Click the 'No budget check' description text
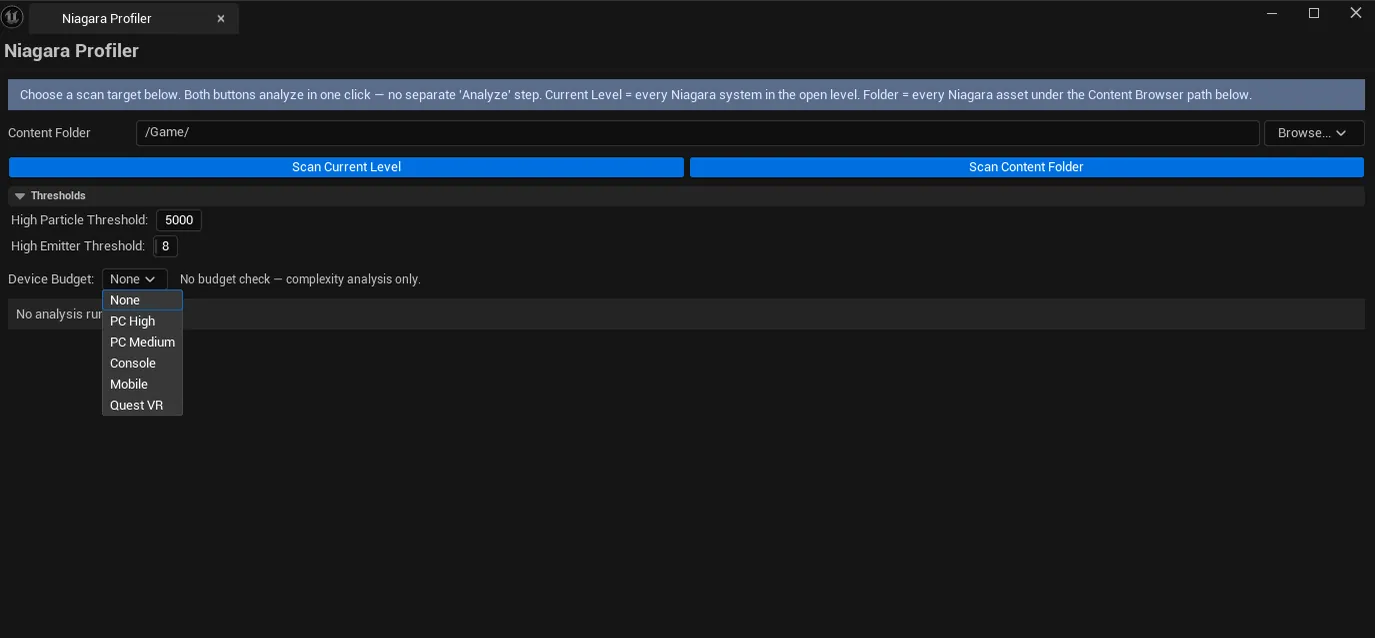1375x638 pixels. pos(300,279)
